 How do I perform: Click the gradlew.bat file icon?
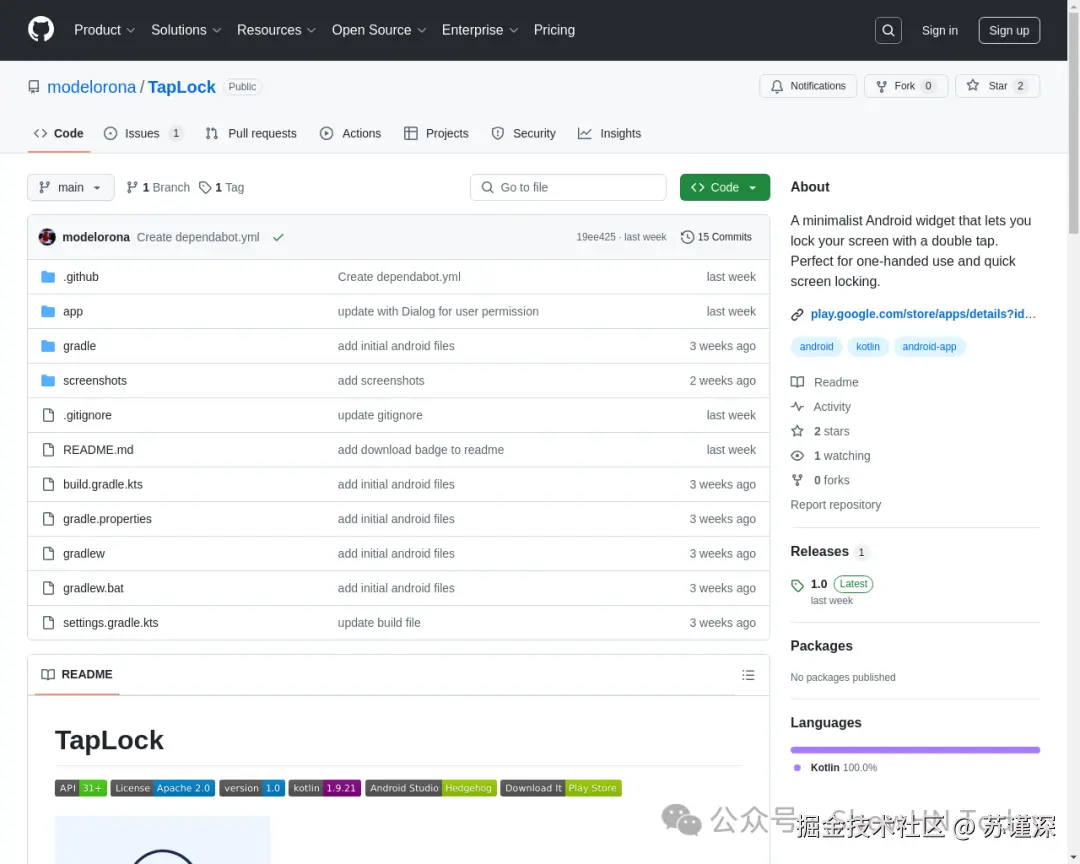click(x=48, y=588)
